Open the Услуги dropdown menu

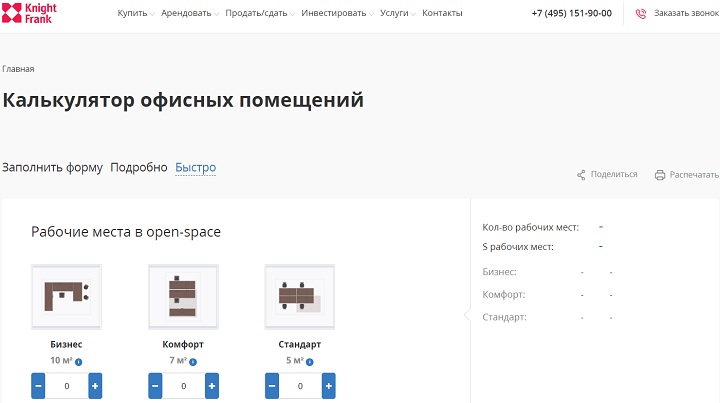(x=398, y=13)
